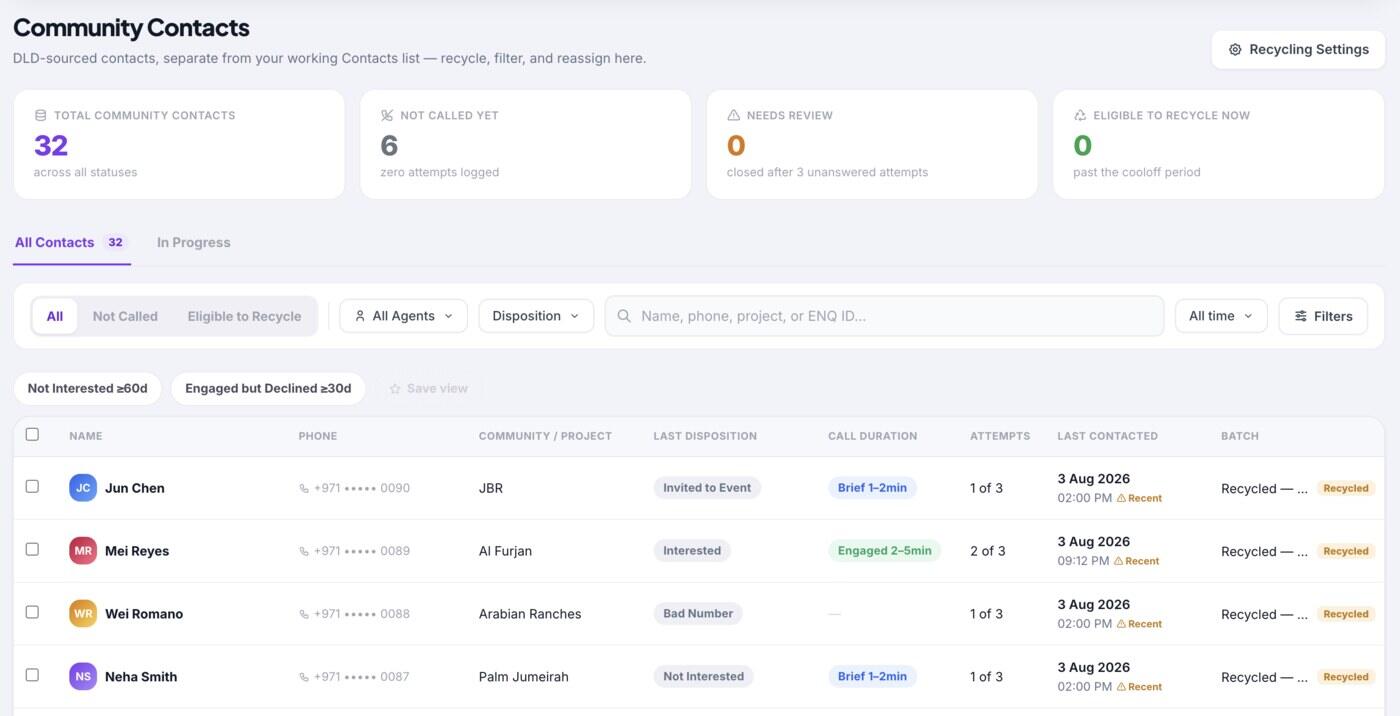Click the warning icon beside Needs Review
Image resolution: width=1400 pixels, height=716 pixels.
point(734,115)
